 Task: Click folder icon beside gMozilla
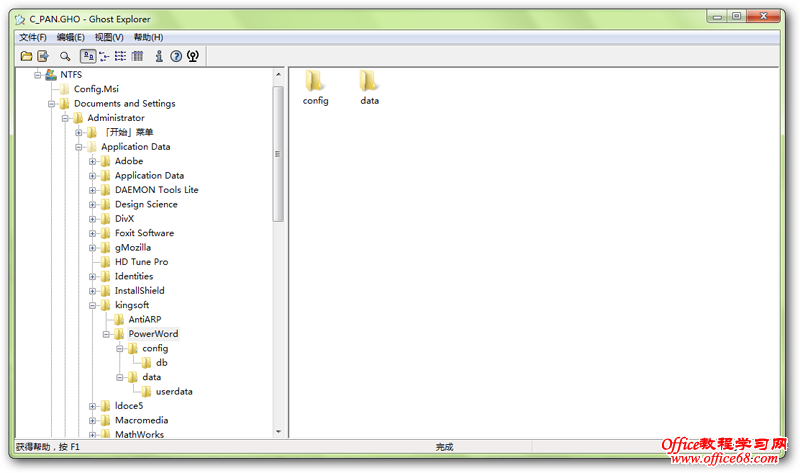pyautogui.click(x=105, y=247)
